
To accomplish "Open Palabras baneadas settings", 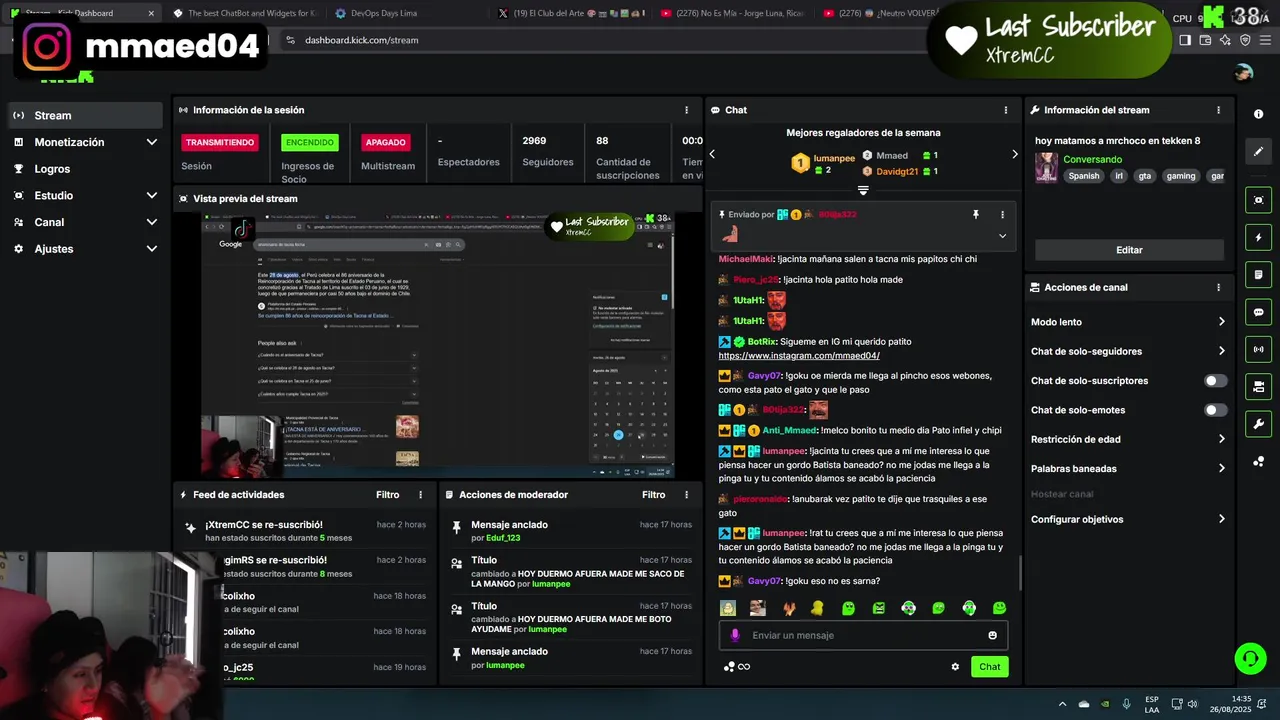I will click(1128, 468).
